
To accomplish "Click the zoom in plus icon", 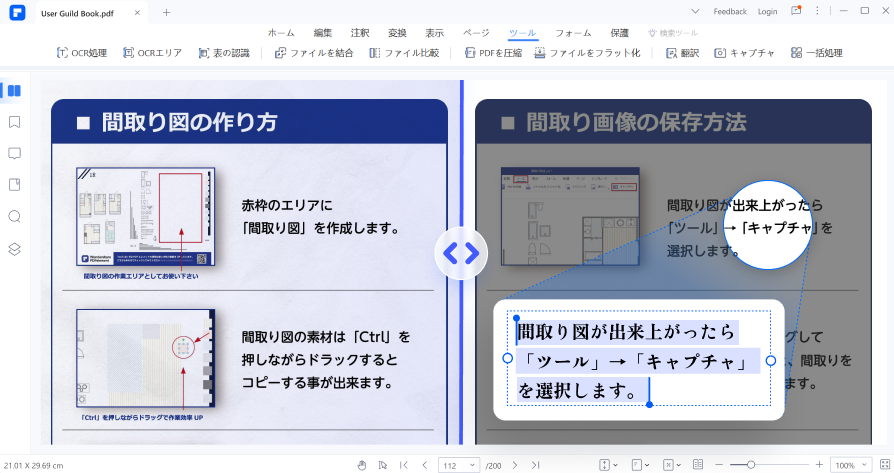I will tap(819, 465).
